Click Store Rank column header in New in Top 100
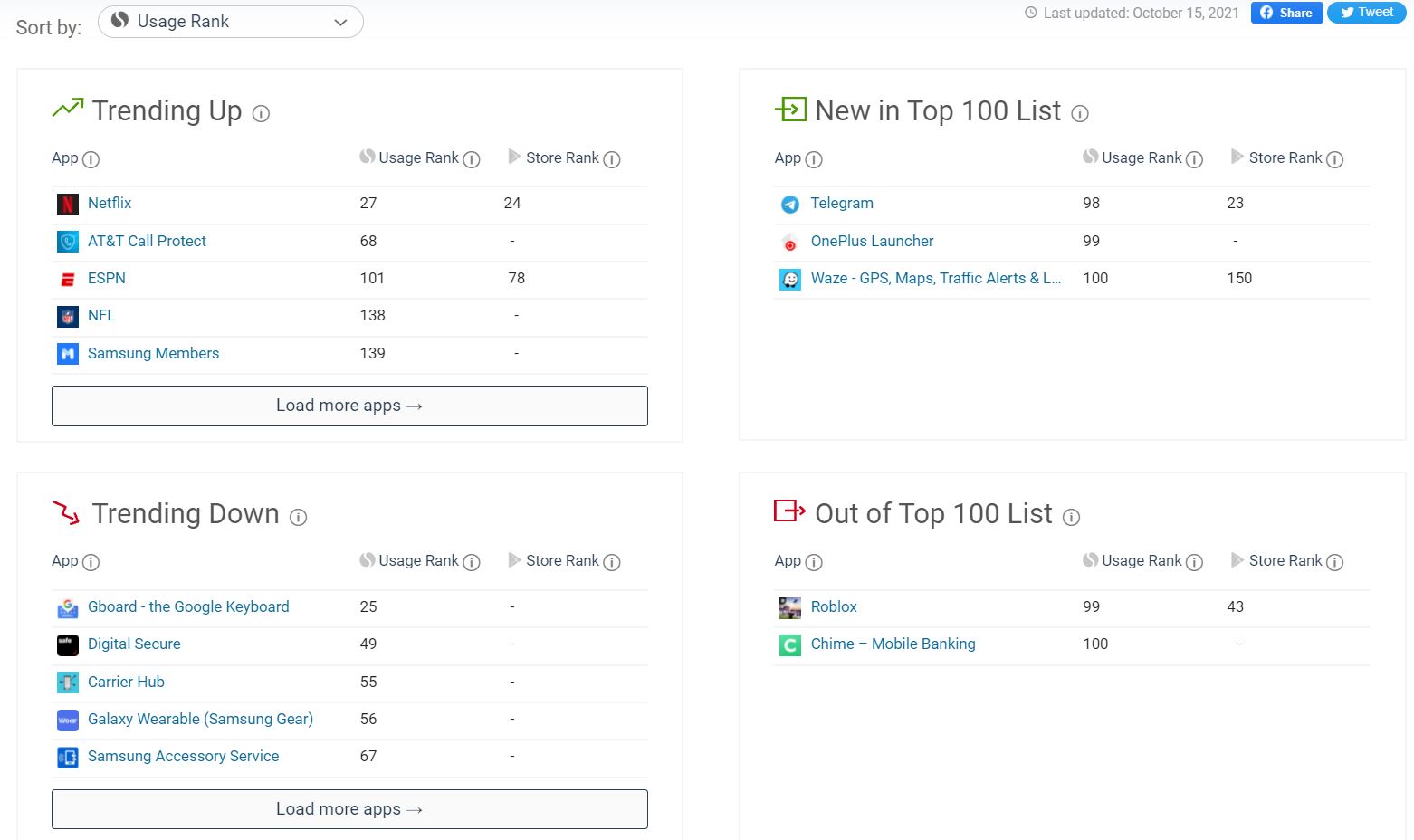The height and width of the screenshot is (840, 1414). 1285,157
